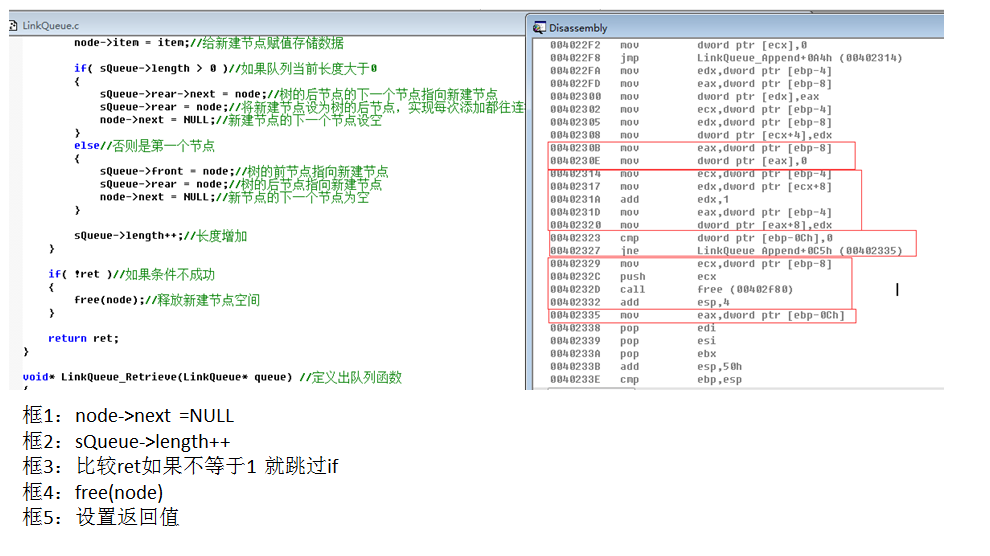Click the 'if( sQueue->length > 0 )' line
This screenshot has width=990, height=556.
pyautogui.click(x=225, y=68)
